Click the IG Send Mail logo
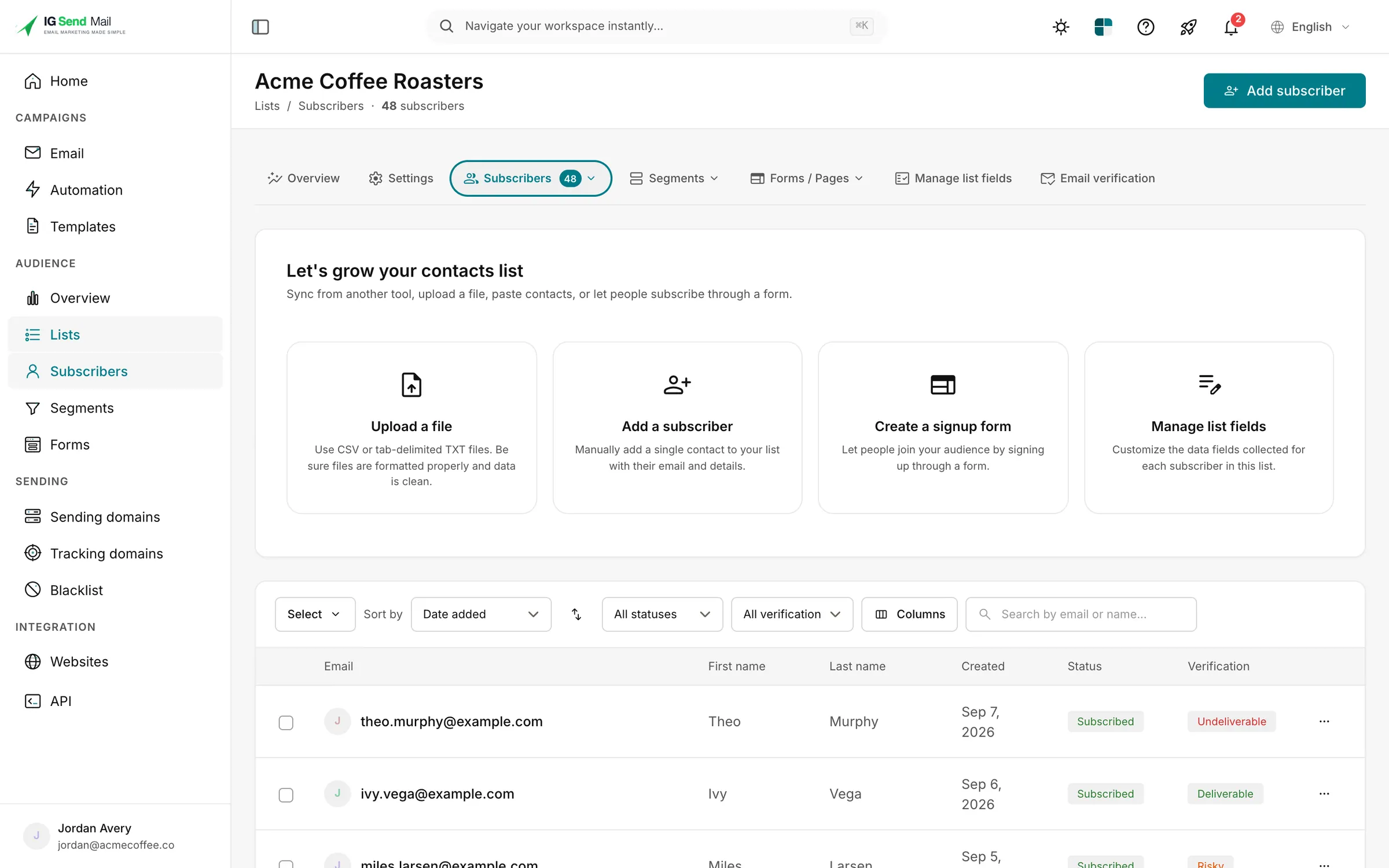 coord(72,25)
